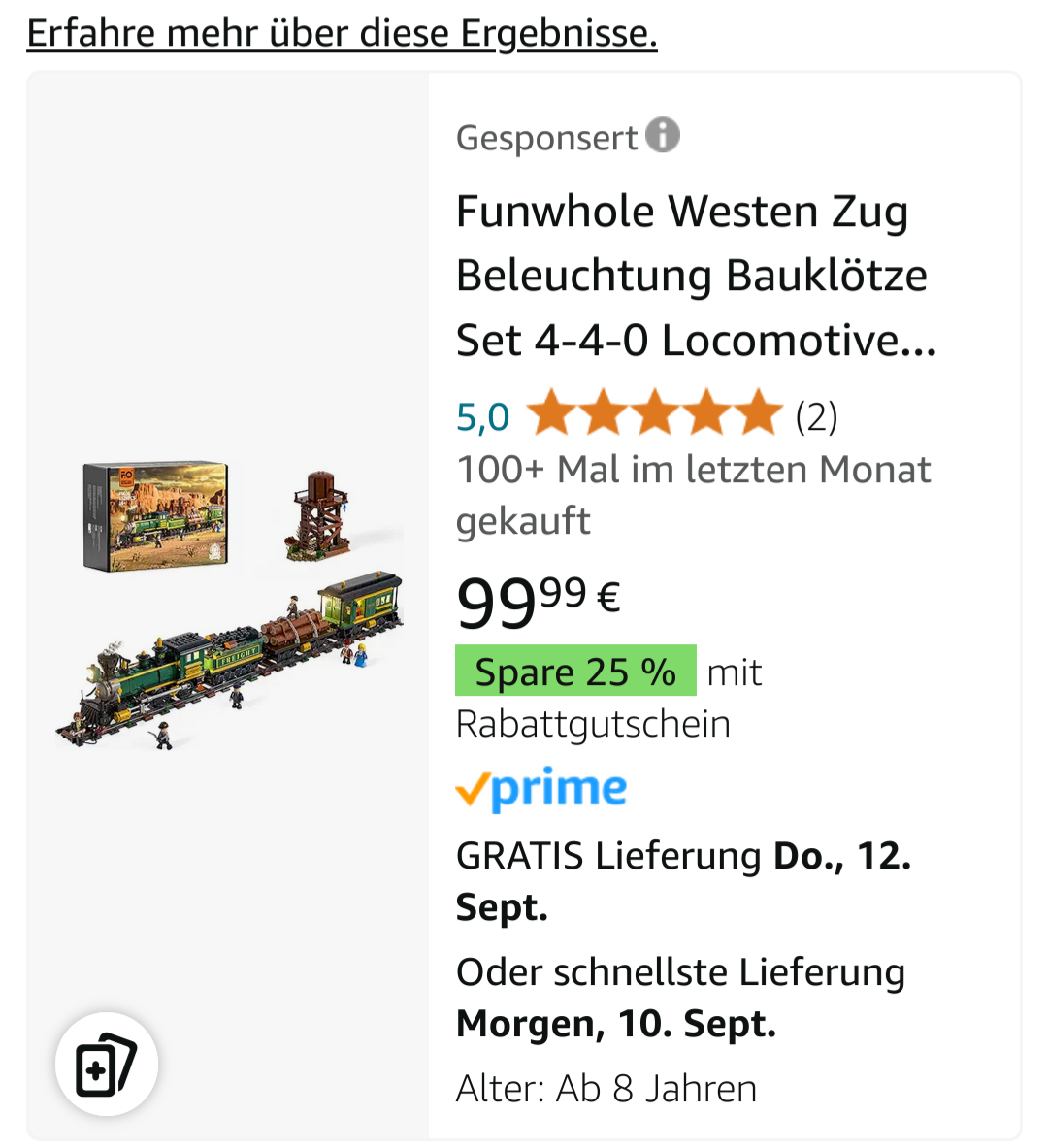The height and width of the screenshot is (1148, 1048).
Task: Click the brown water tower in the image
Action: [x=319, y=514]
